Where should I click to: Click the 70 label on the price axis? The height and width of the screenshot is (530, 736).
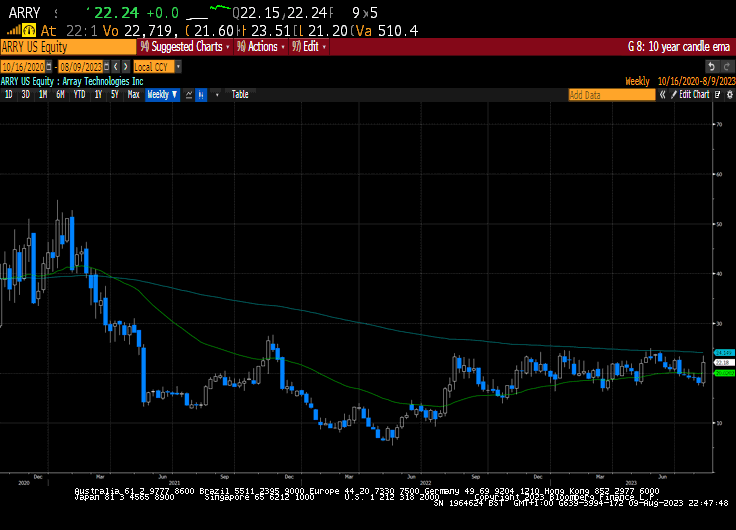click(x=719, y=124)
